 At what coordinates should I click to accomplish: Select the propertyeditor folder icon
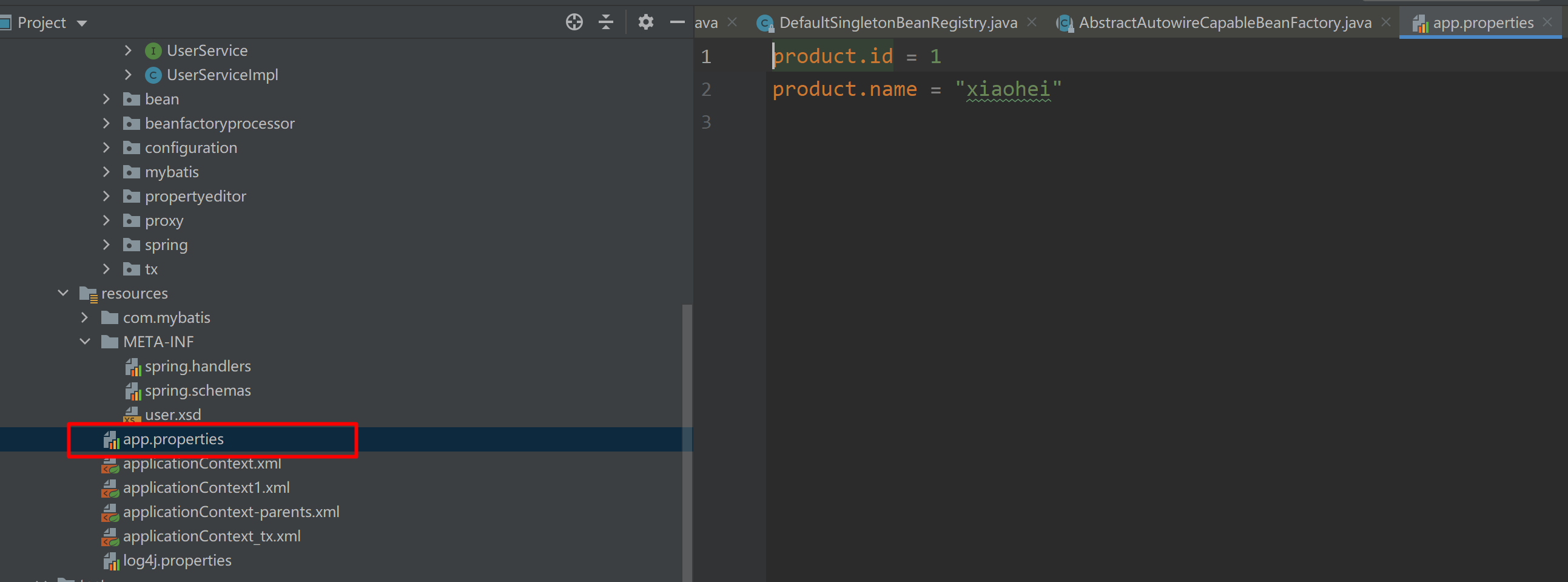tap(132, 197)
